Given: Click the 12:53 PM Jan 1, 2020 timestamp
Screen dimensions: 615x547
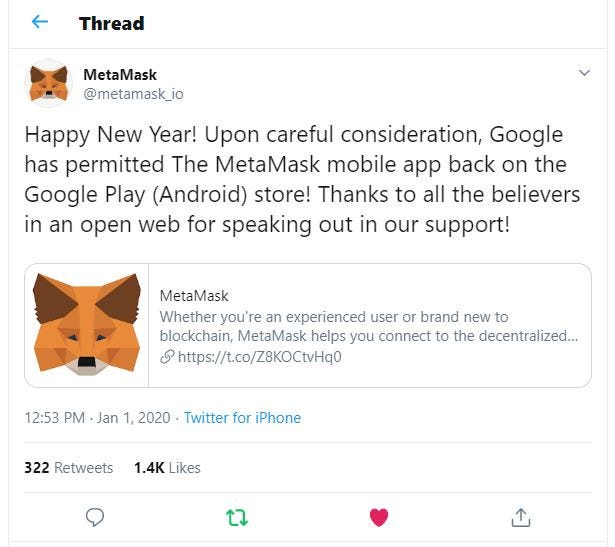Looking at the screenshot, I should (97, 418).
